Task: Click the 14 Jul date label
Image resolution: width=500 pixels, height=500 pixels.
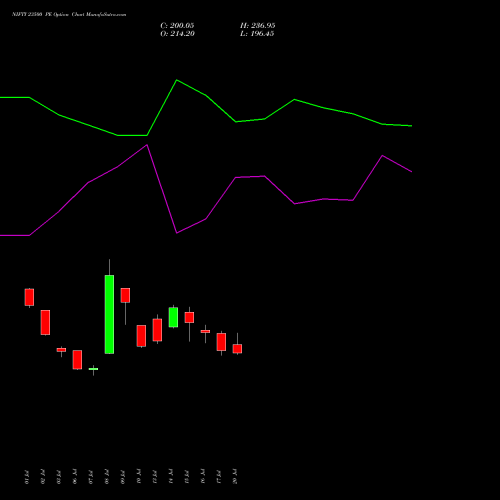Action: (171, 477)
